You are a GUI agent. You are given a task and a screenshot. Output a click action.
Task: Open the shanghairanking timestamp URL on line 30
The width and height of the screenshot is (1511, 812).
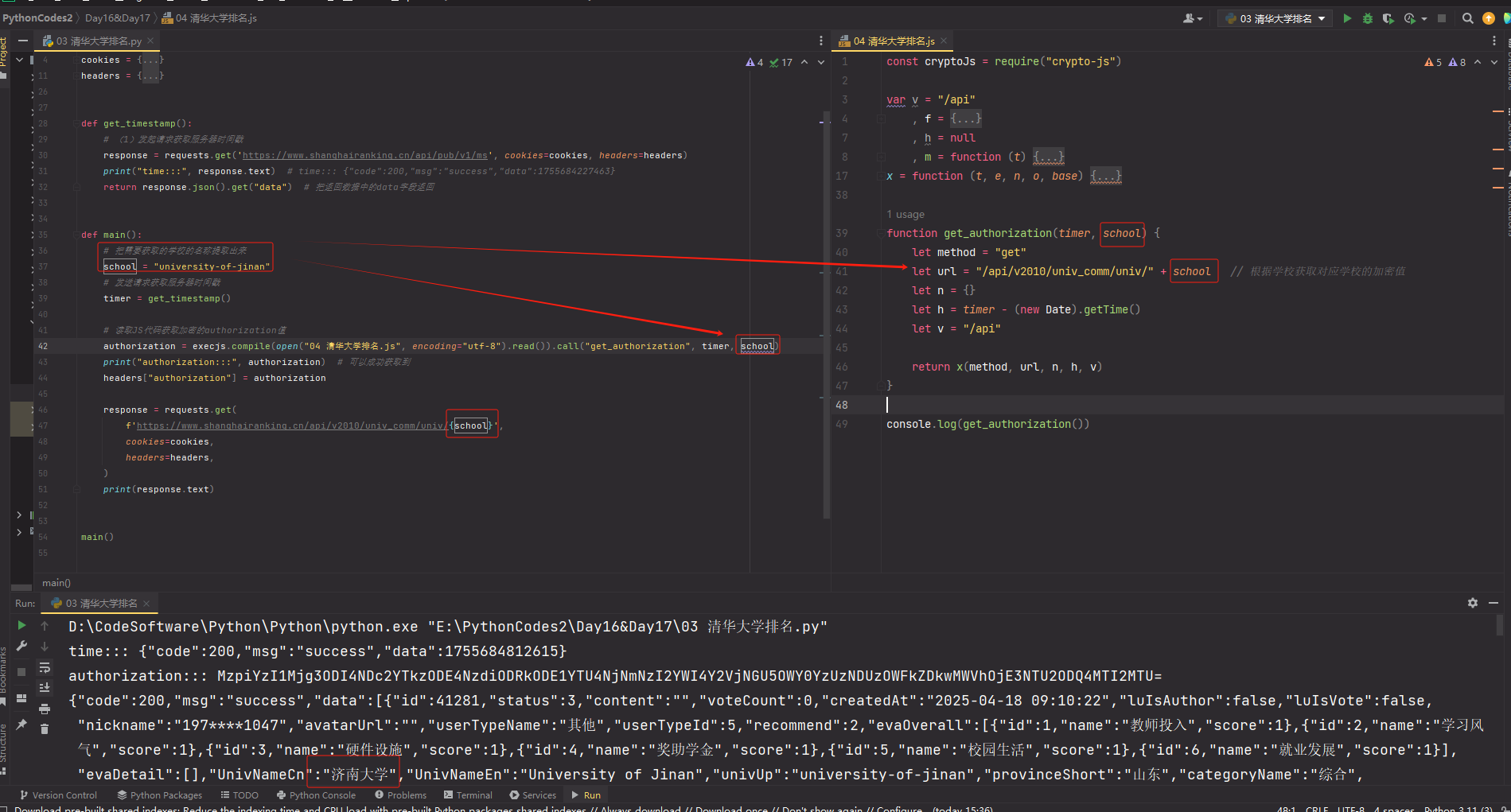tap(364, 155)
